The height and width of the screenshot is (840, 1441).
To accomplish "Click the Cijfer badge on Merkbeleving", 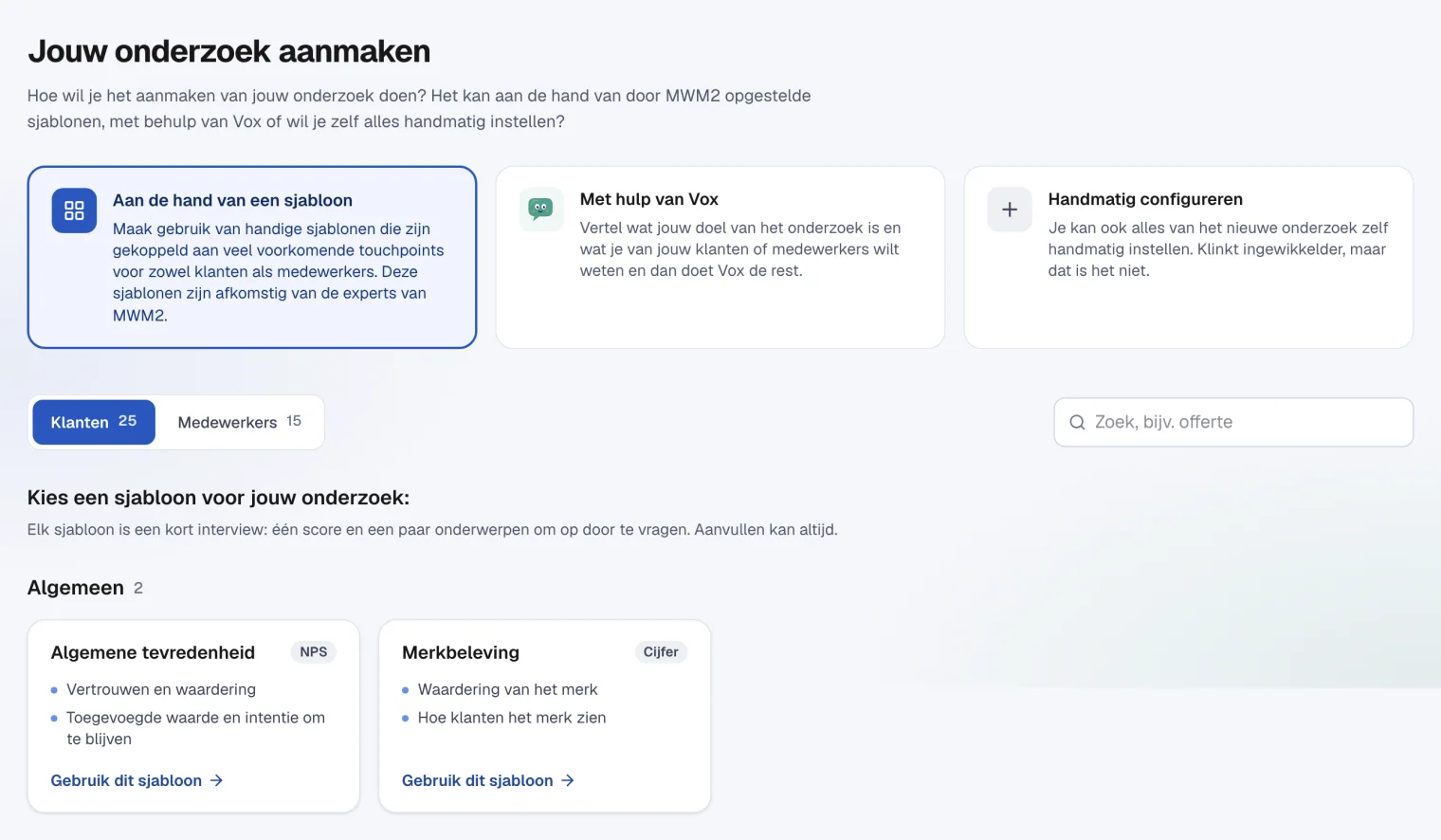I will 661,652.
